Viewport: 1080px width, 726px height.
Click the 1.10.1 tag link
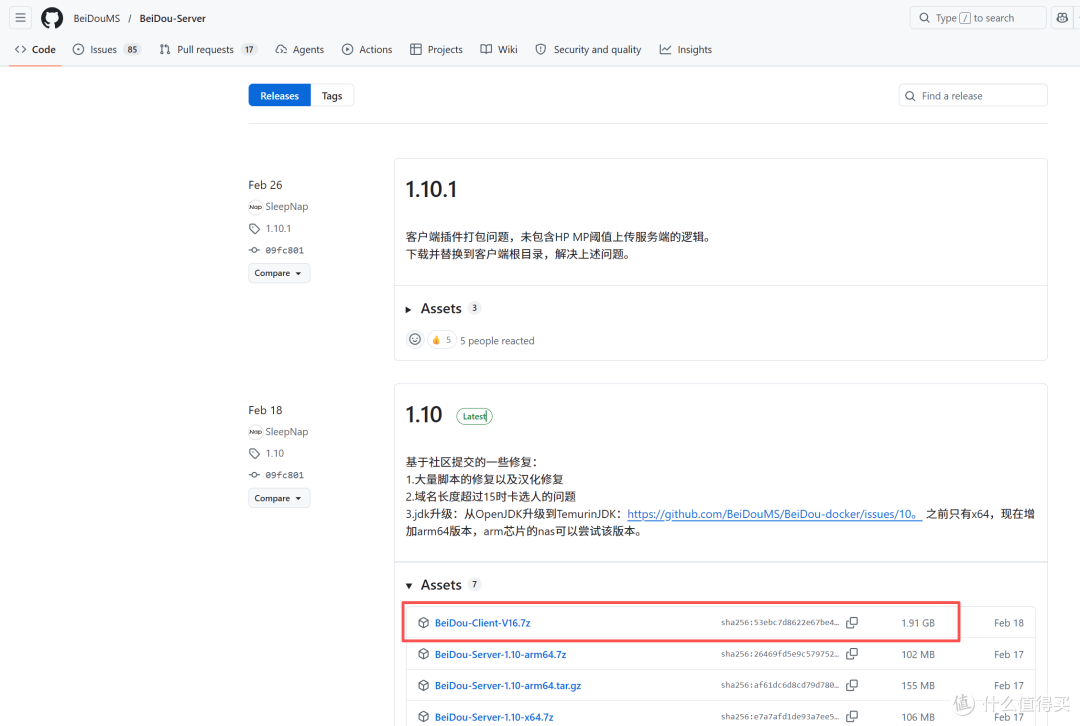[x=278, y=229]
